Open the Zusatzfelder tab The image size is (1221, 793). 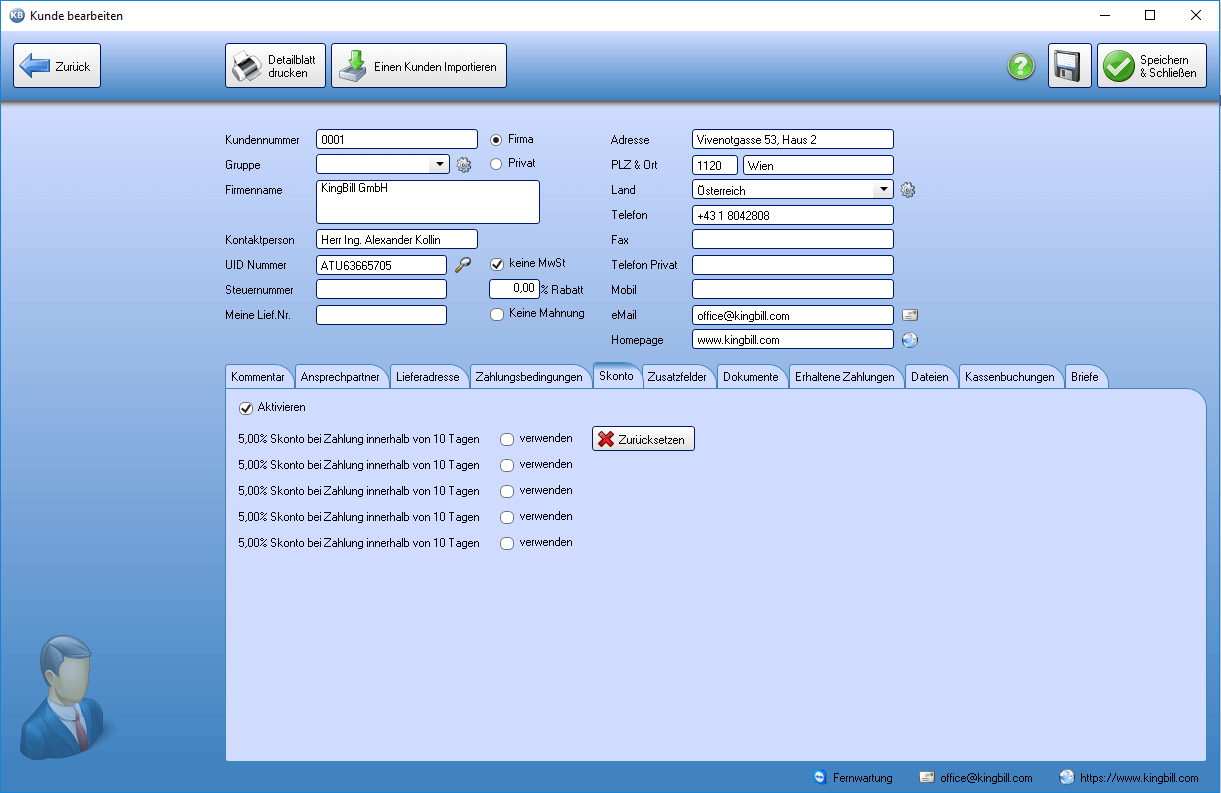[x=677, y=377]
